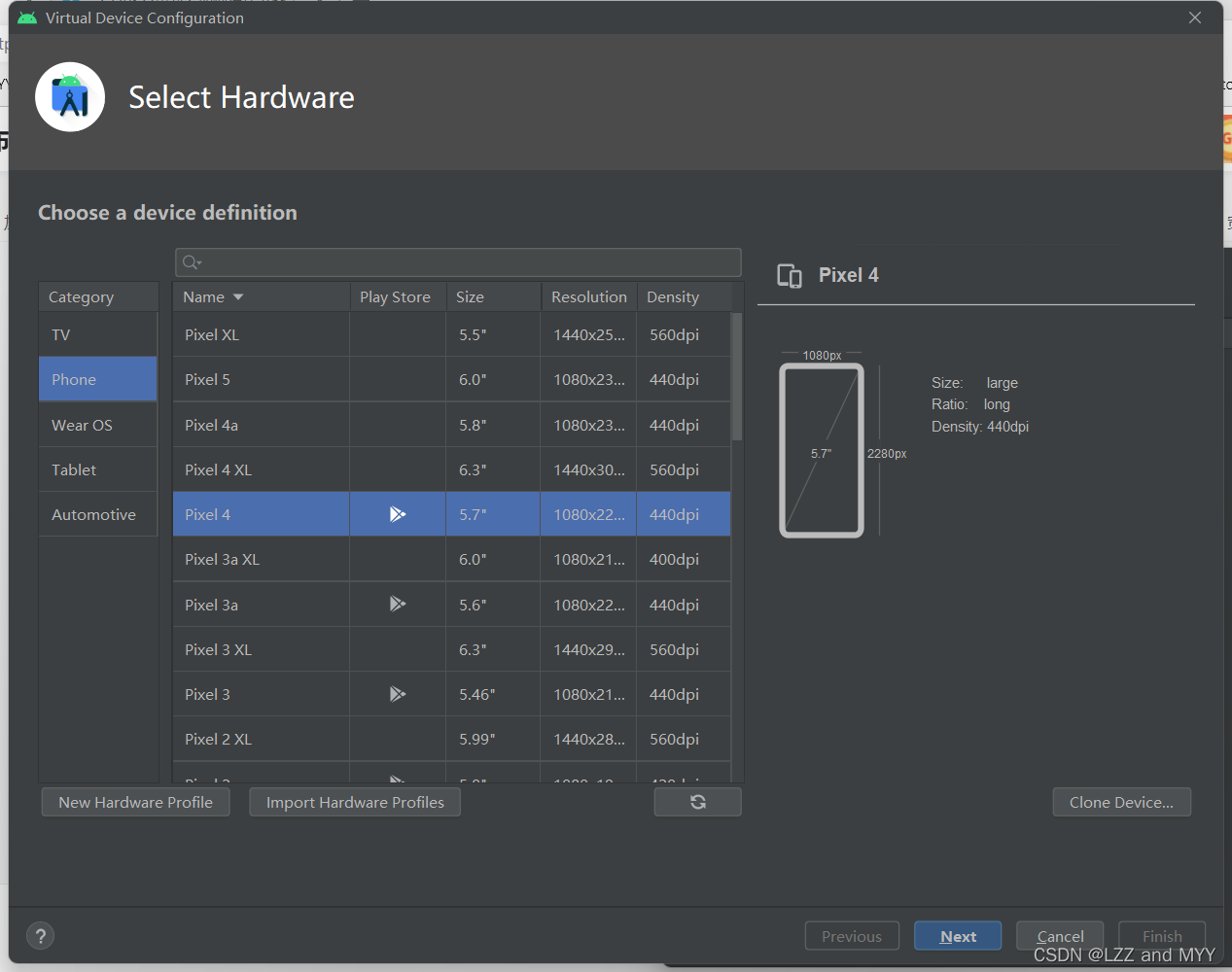Click the device icon beside Pixel 4 title
Image resolution: width=1232 pixels, height=972 pixels.
[x=790, y=276]
